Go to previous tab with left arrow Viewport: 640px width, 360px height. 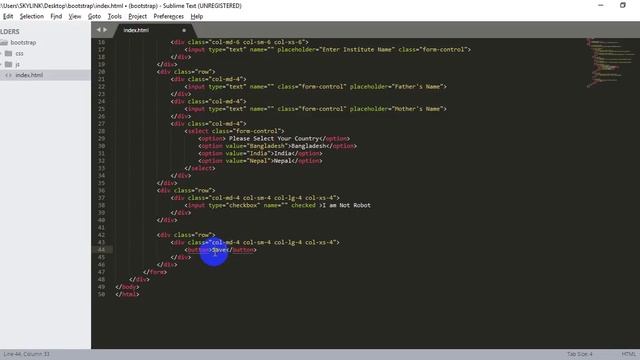click(x=98, y=30)
